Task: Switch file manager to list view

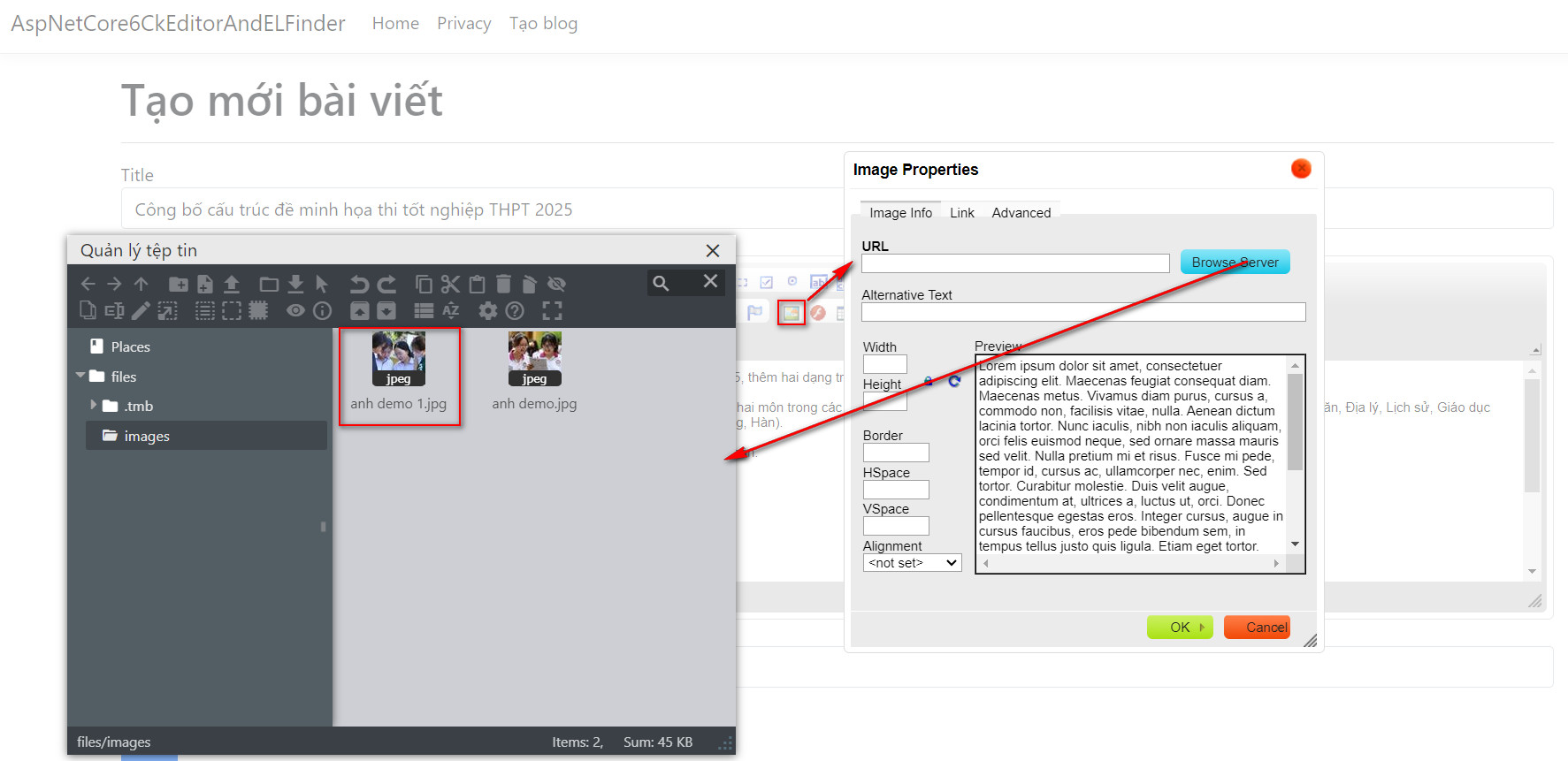Action: [x=424, y=310]
